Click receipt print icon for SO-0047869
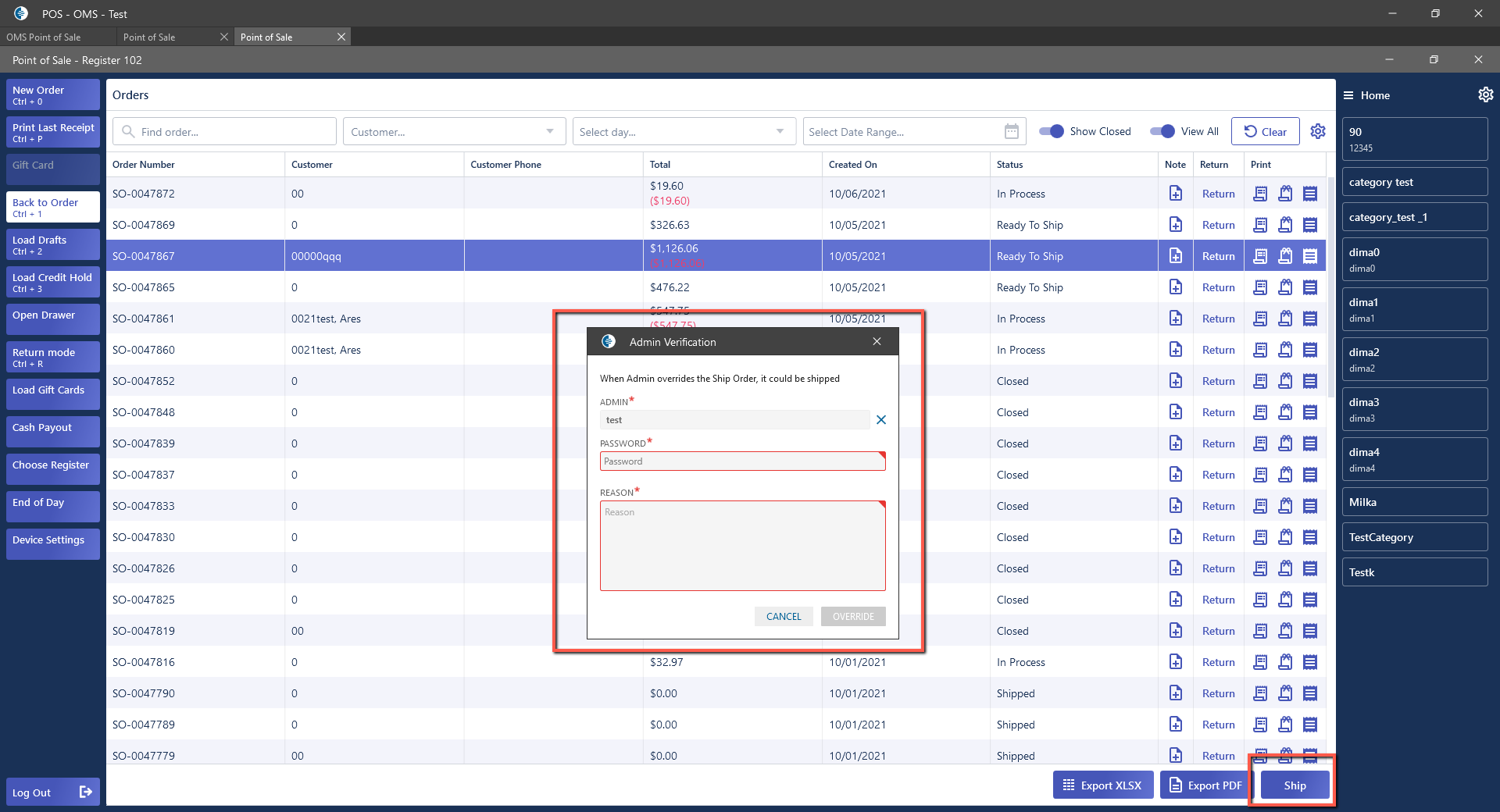The height and width of the screenshot is (812, 1500). 1259,225
